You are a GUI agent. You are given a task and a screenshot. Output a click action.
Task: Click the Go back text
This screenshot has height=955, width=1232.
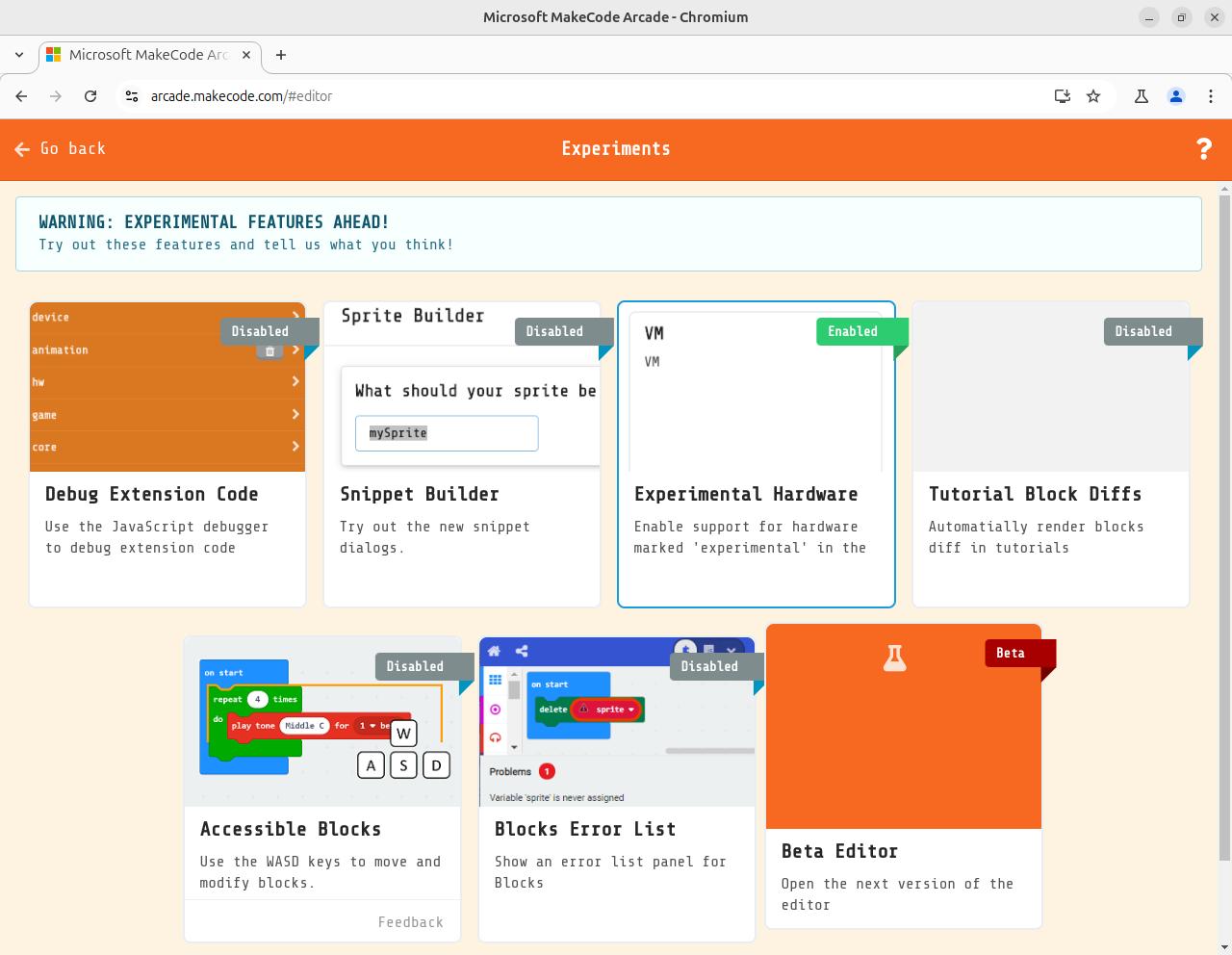tap(73, 148)
